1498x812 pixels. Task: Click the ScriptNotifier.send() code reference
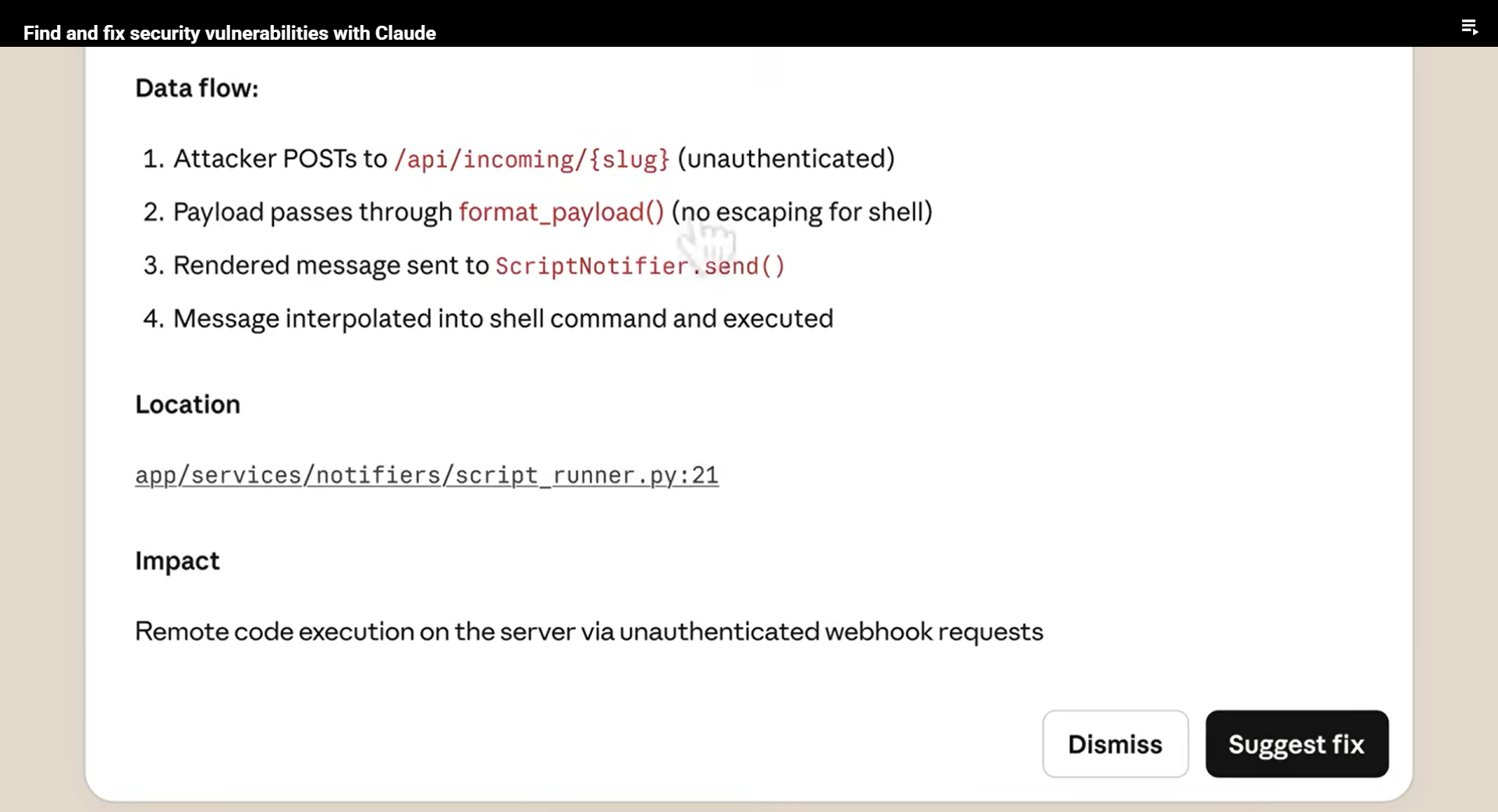click(640, 266)
